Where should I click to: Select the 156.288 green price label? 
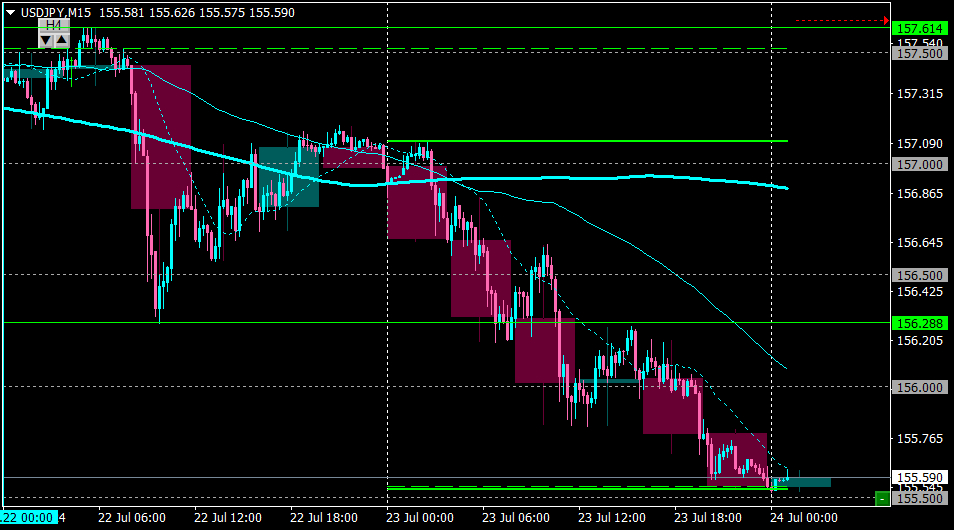pos(919,324)
